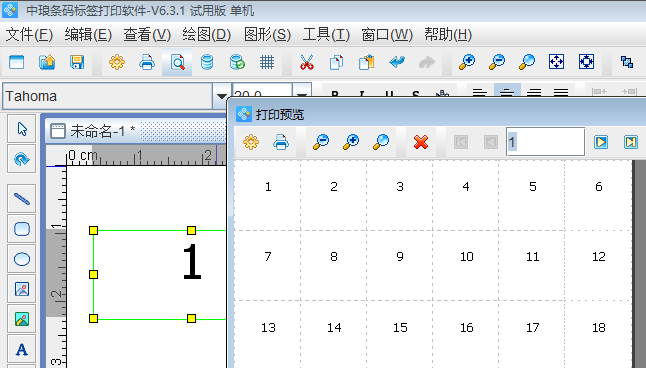Paste from clipboard icon
Viewport: 646px width, 368px height.
367,62
